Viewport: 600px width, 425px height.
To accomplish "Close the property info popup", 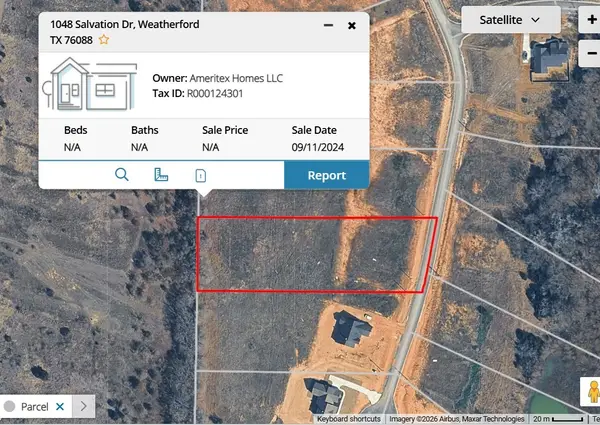I will [x=352, y=26].
